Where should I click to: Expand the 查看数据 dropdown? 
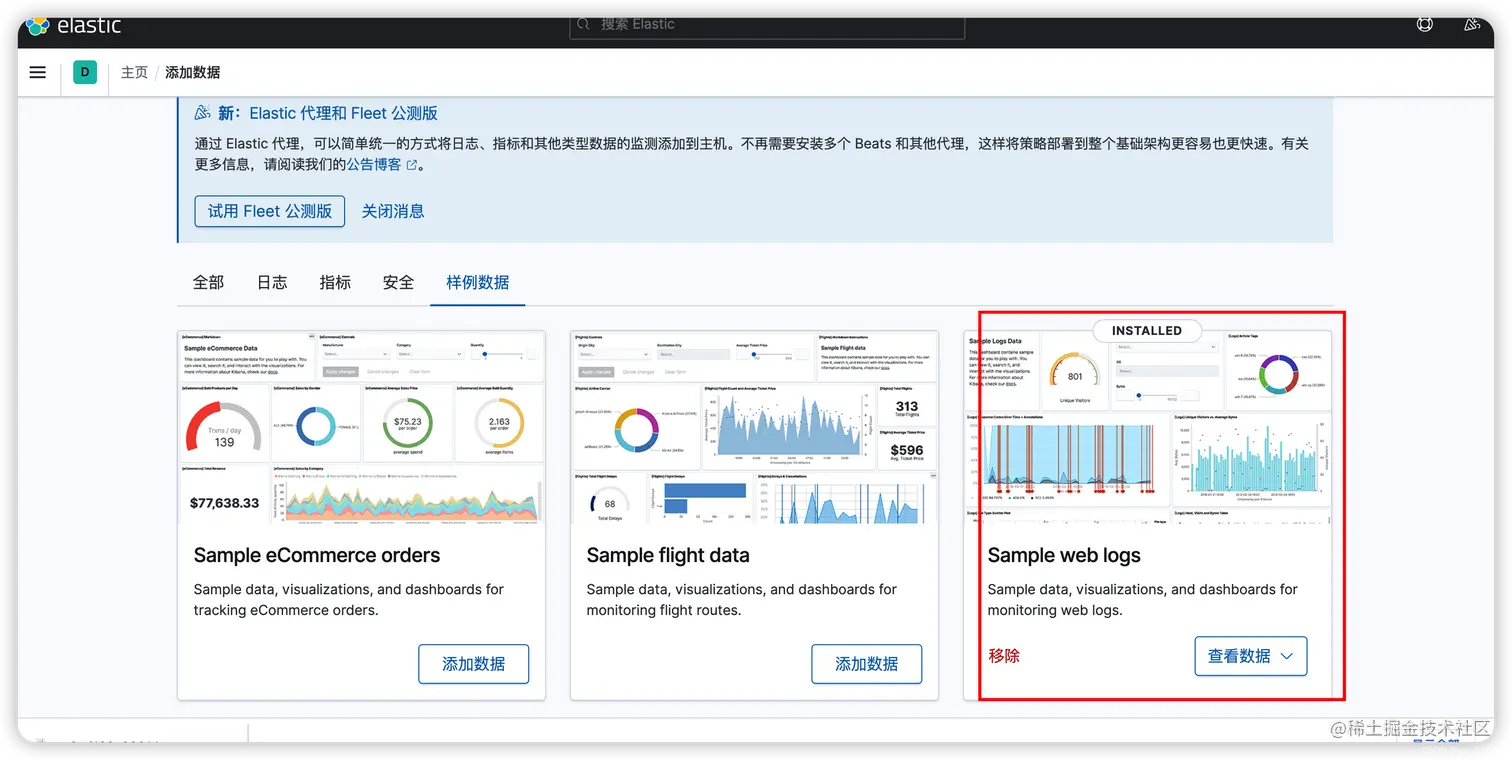coord(1251,656)
